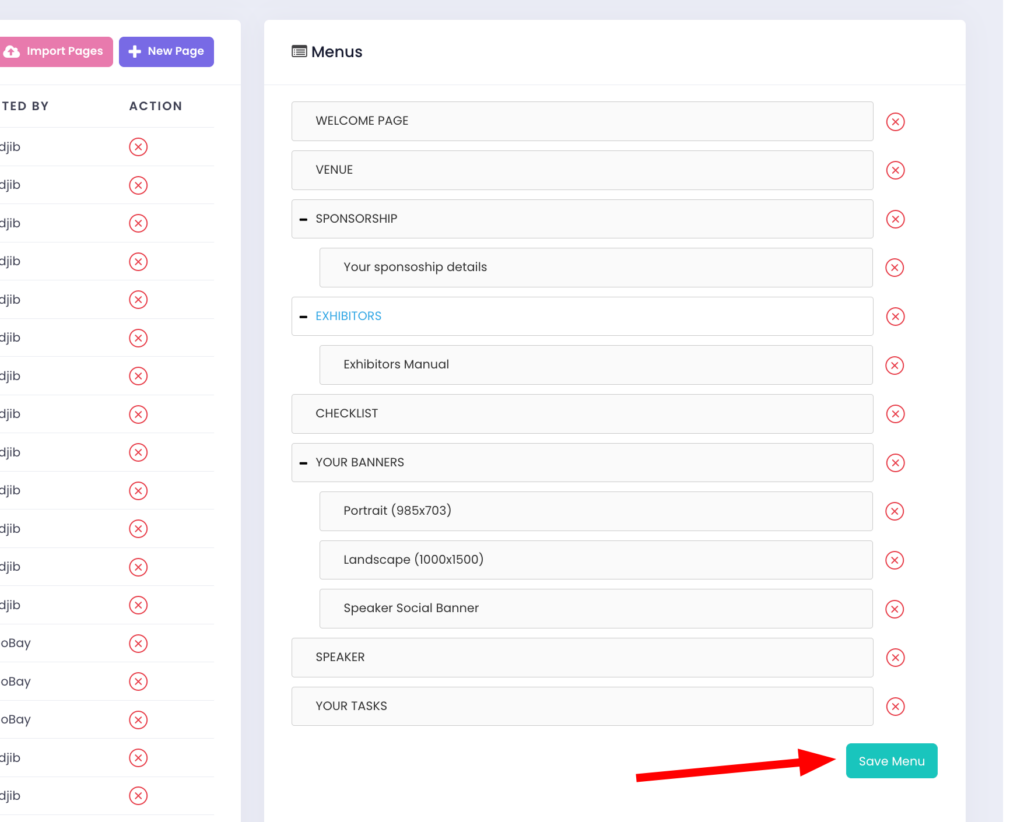Image resolution: width=1024 pixels, height=822 pixels.
Task: Remove the VENUE menu entry
Action: [895, 170]
